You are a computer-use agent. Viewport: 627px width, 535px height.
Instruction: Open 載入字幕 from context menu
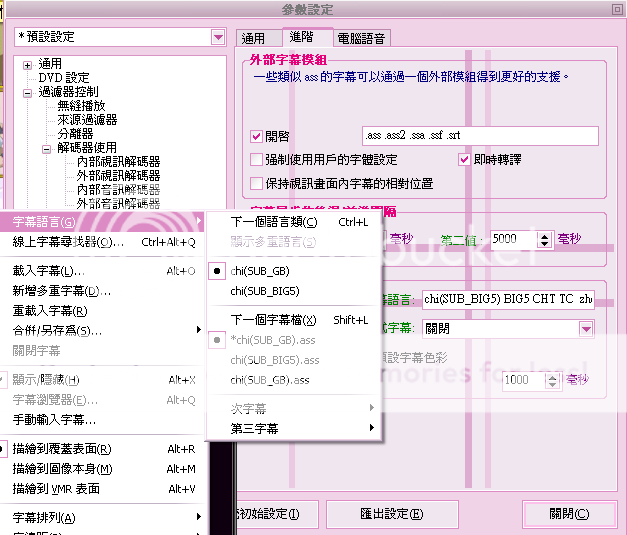click(x=47, y=271)
